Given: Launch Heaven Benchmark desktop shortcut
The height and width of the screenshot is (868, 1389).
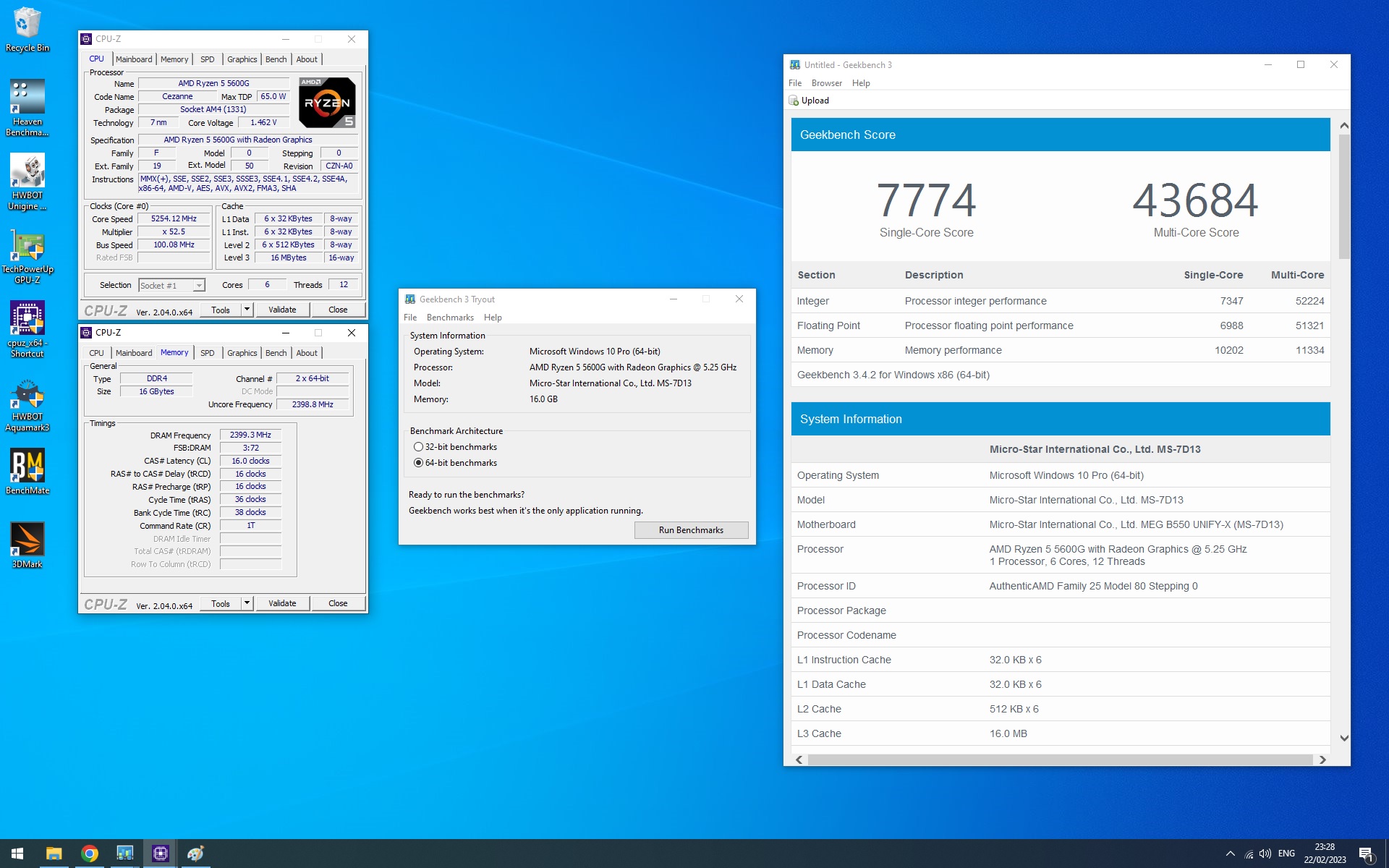Looking at the screenshot, I should point(27,108).
